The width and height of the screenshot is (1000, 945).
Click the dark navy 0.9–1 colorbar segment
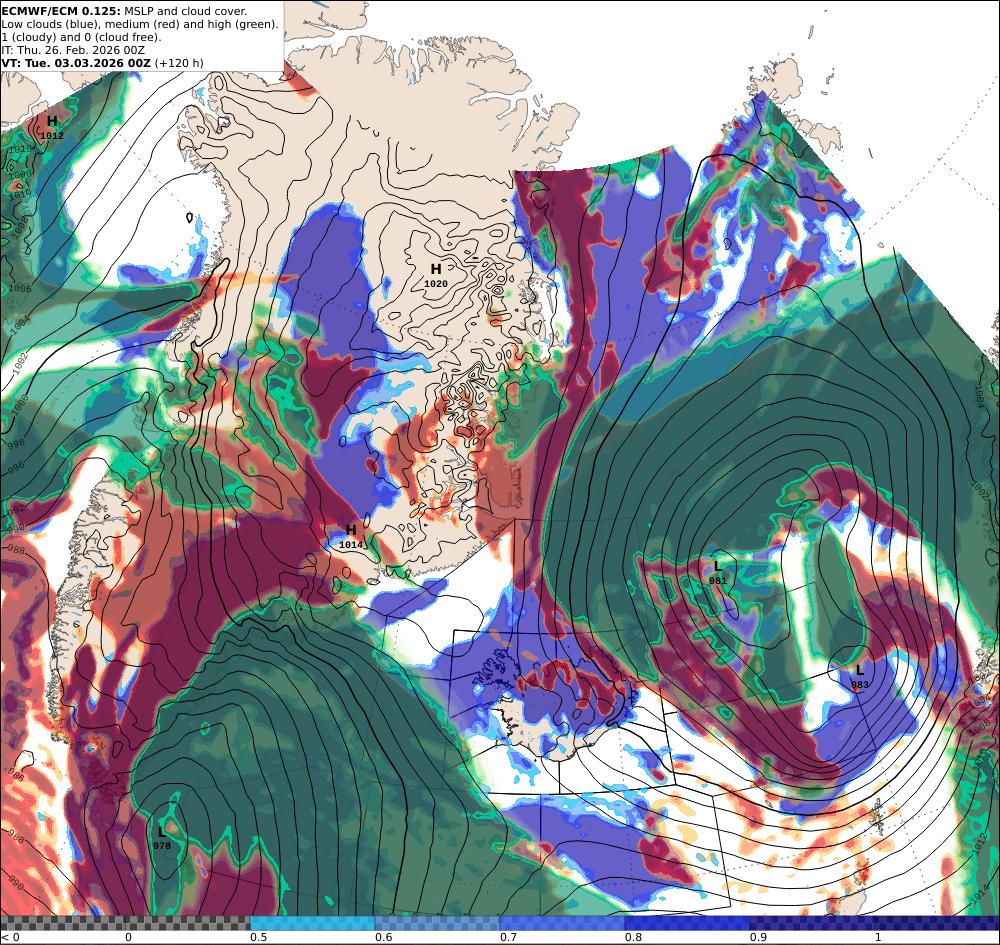pos(812,923)
